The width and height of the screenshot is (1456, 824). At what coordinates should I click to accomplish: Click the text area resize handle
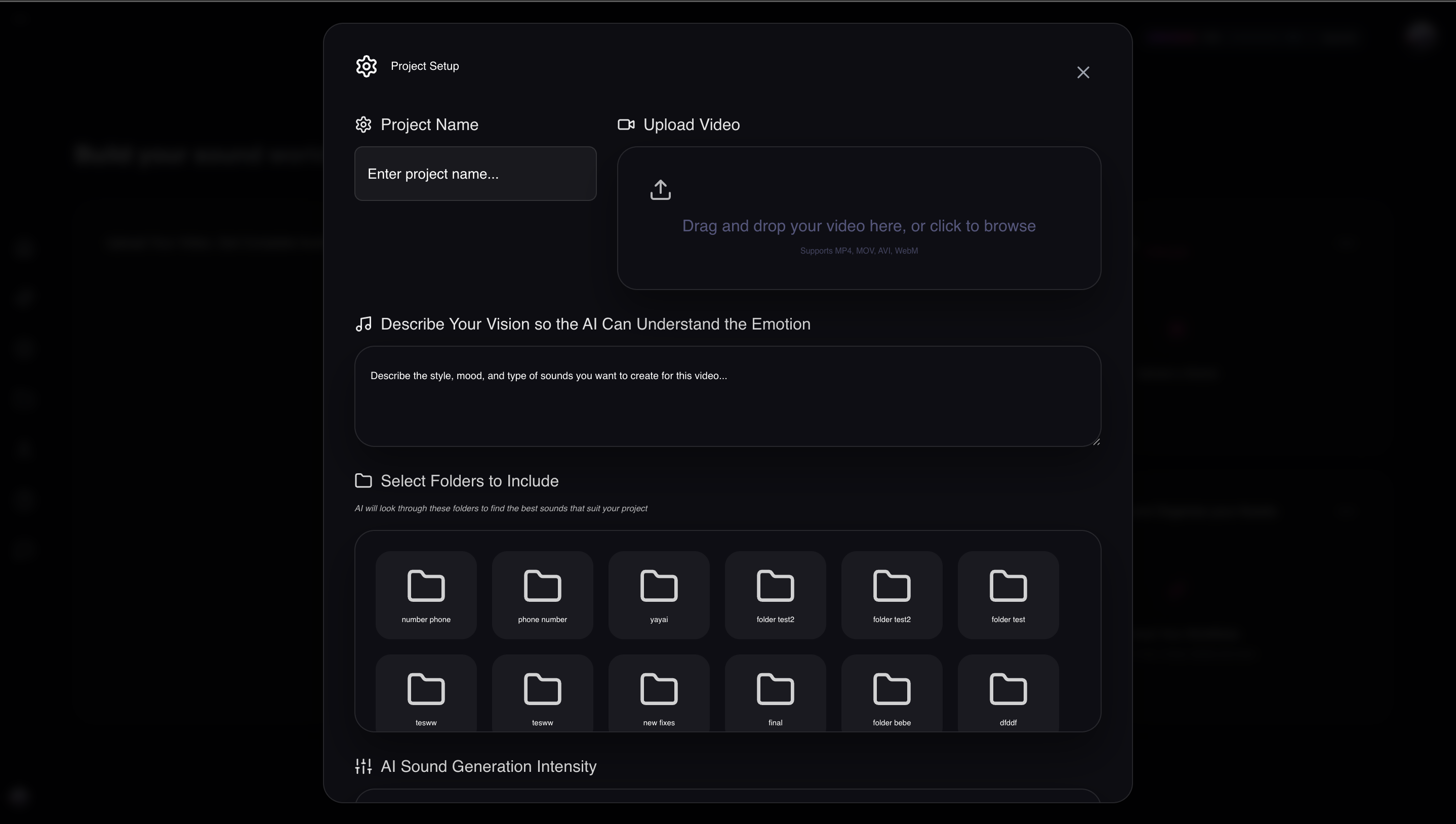[1096, 442]
